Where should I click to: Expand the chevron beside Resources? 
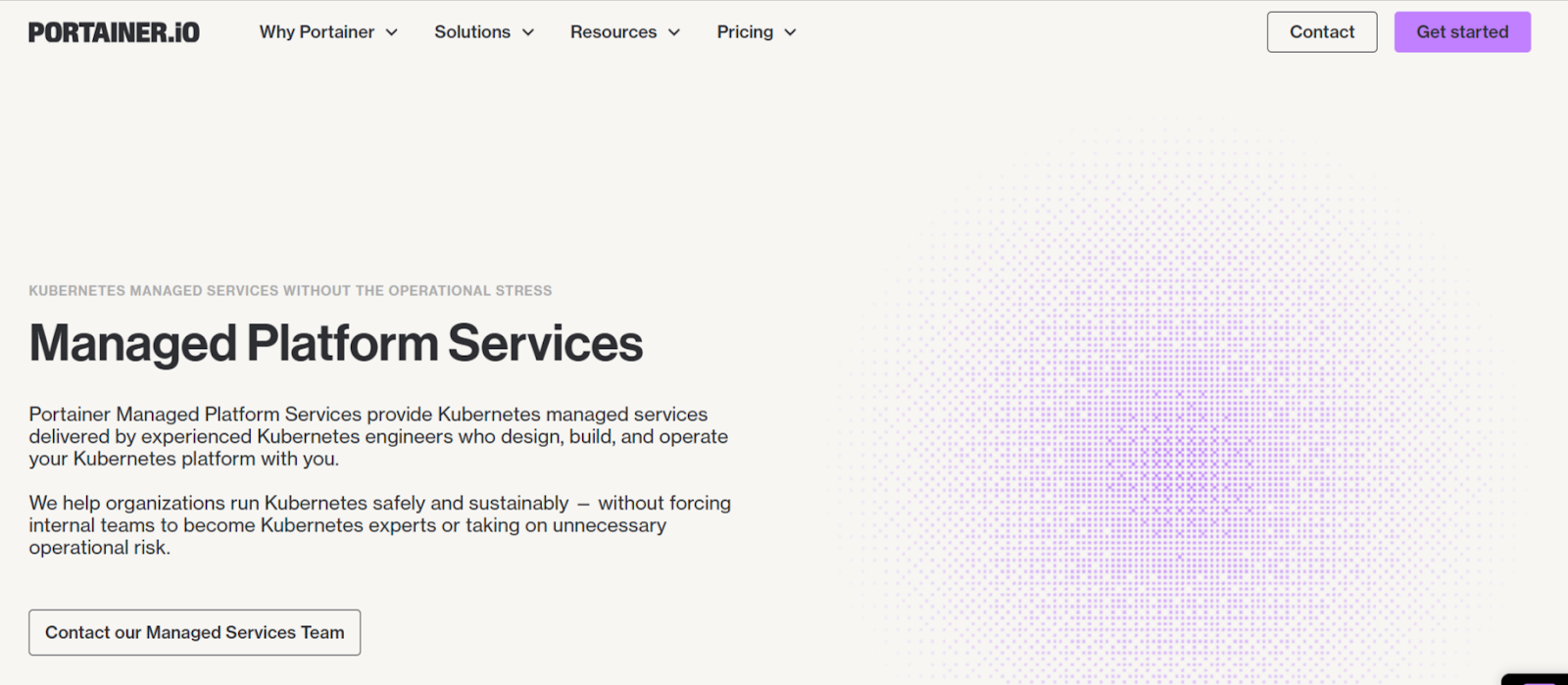pos(674,32)
